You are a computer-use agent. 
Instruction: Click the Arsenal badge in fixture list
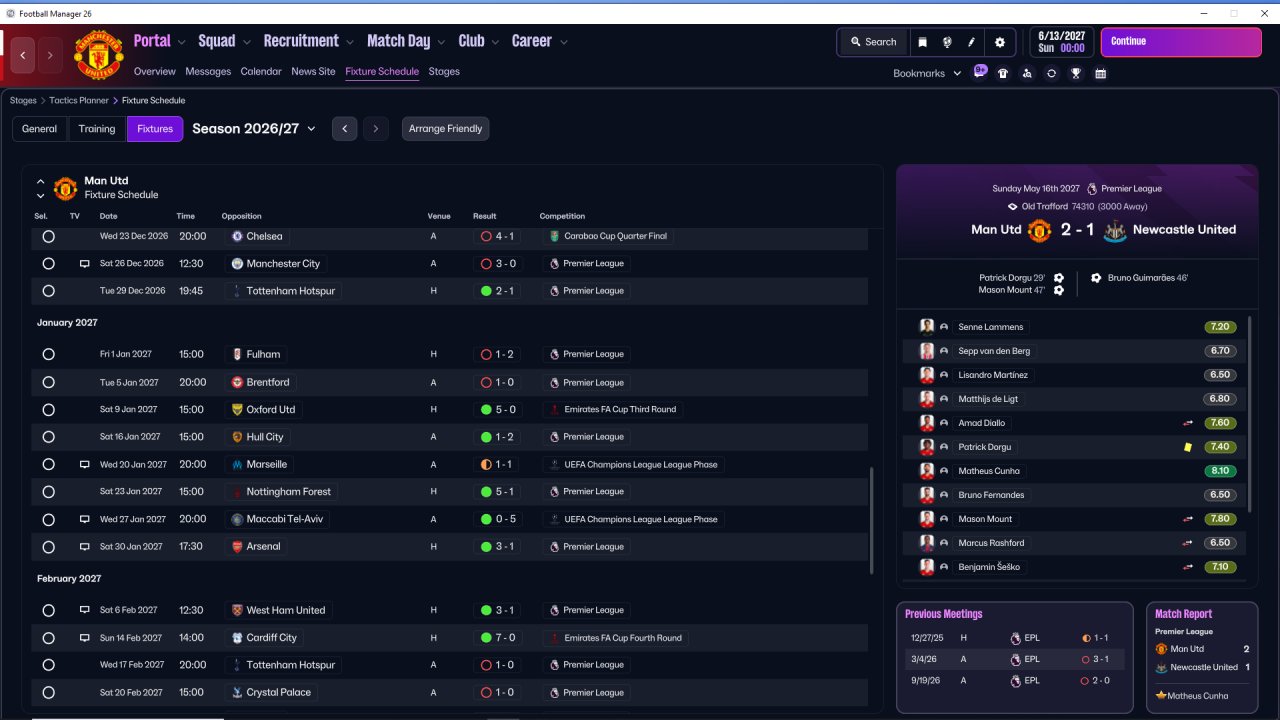pyautogui.click(x=237, y=547)
